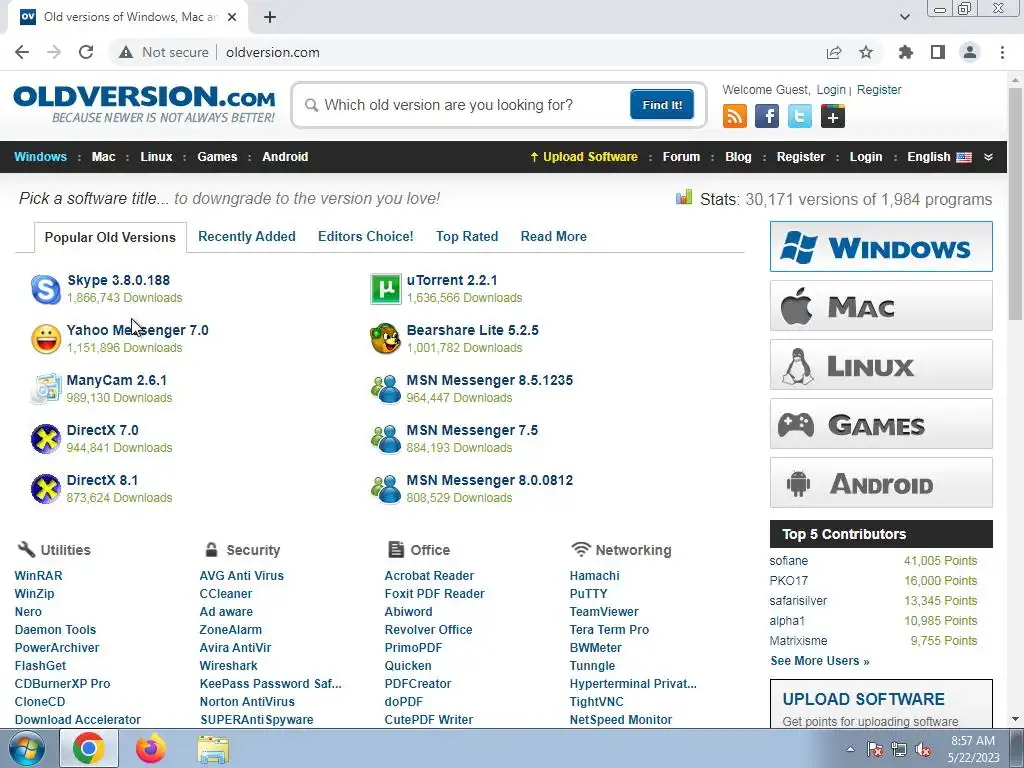Open the Facebook page icon
The image size is (1024, 768).
(x=767, y=116)
